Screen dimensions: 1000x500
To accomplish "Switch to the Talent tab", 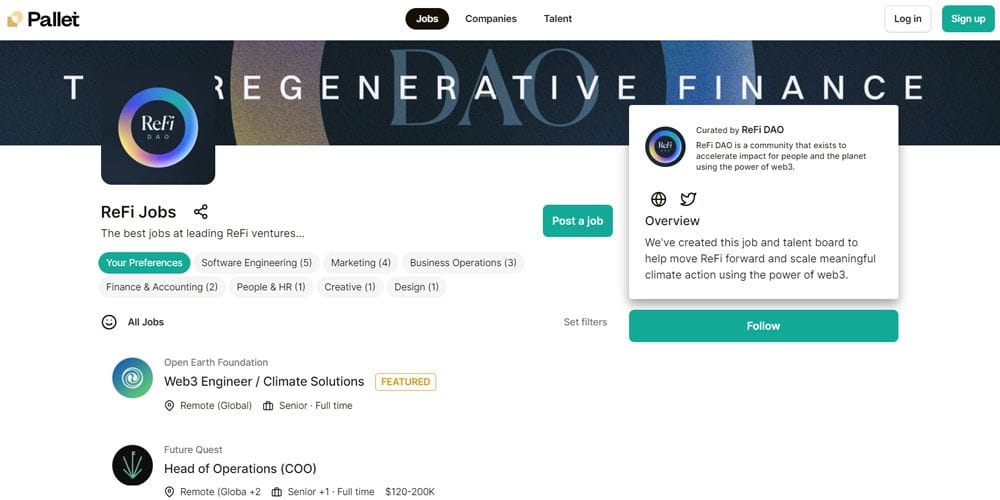I will coord(558,19).
